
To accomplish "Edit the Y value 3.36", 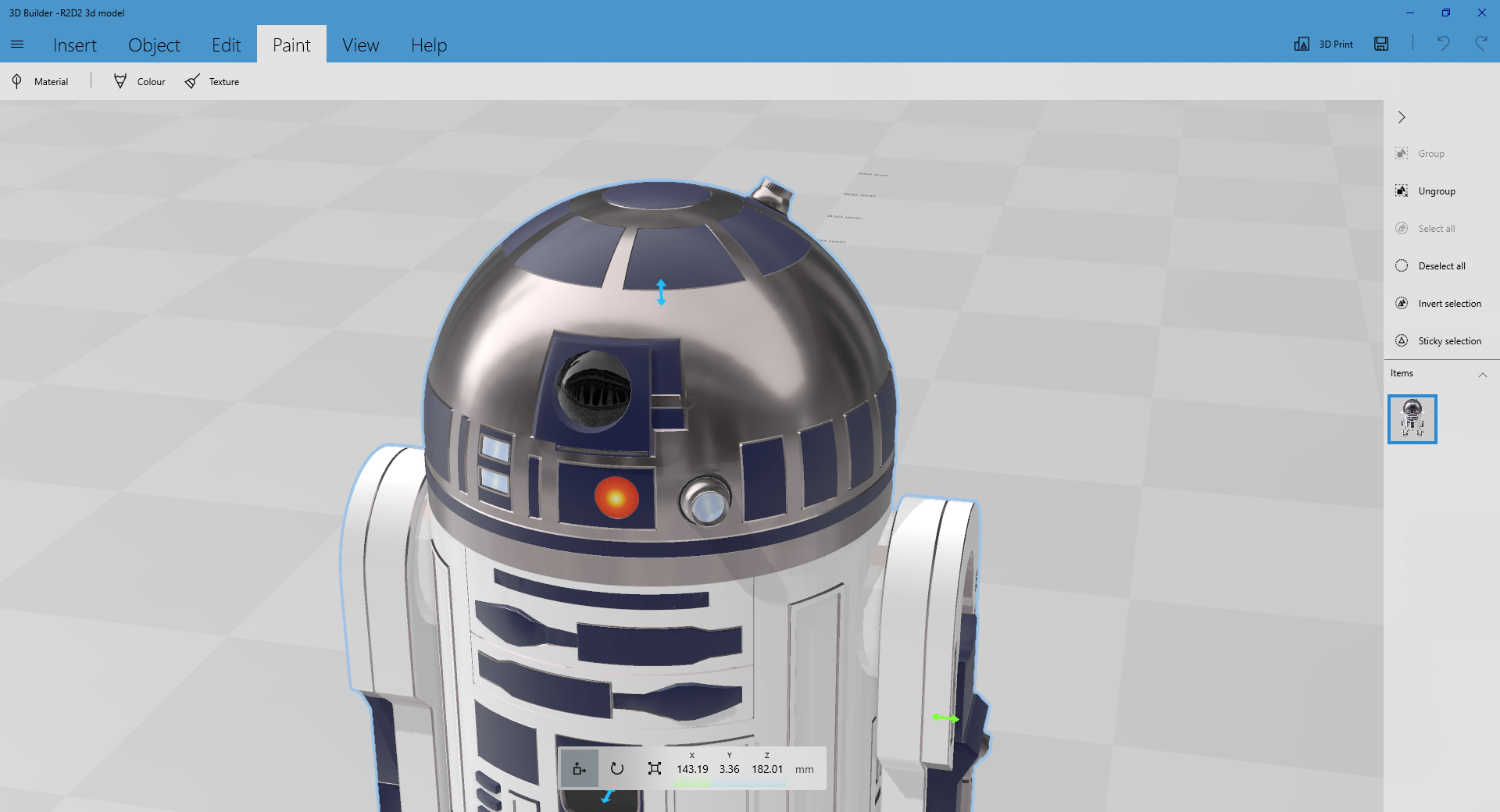I will tap(730, 769).
